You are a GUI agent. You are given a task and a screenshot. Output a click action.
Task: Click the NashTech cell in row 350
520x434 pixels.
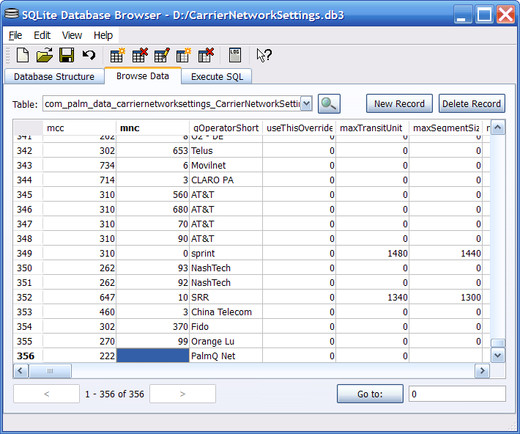pyautogui.click(x=226, y=268)
